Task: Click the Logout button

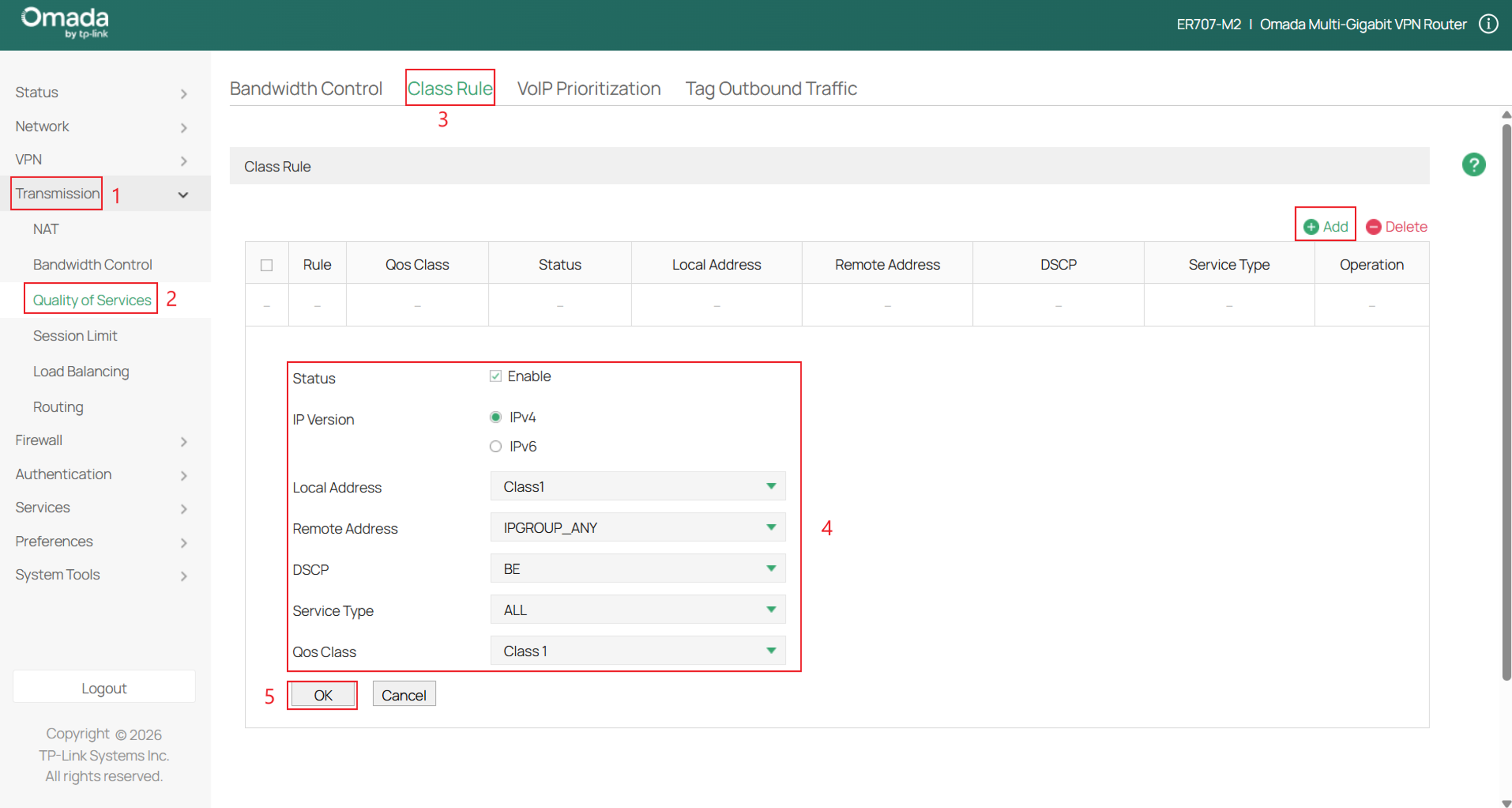Action: pos(104,688)
